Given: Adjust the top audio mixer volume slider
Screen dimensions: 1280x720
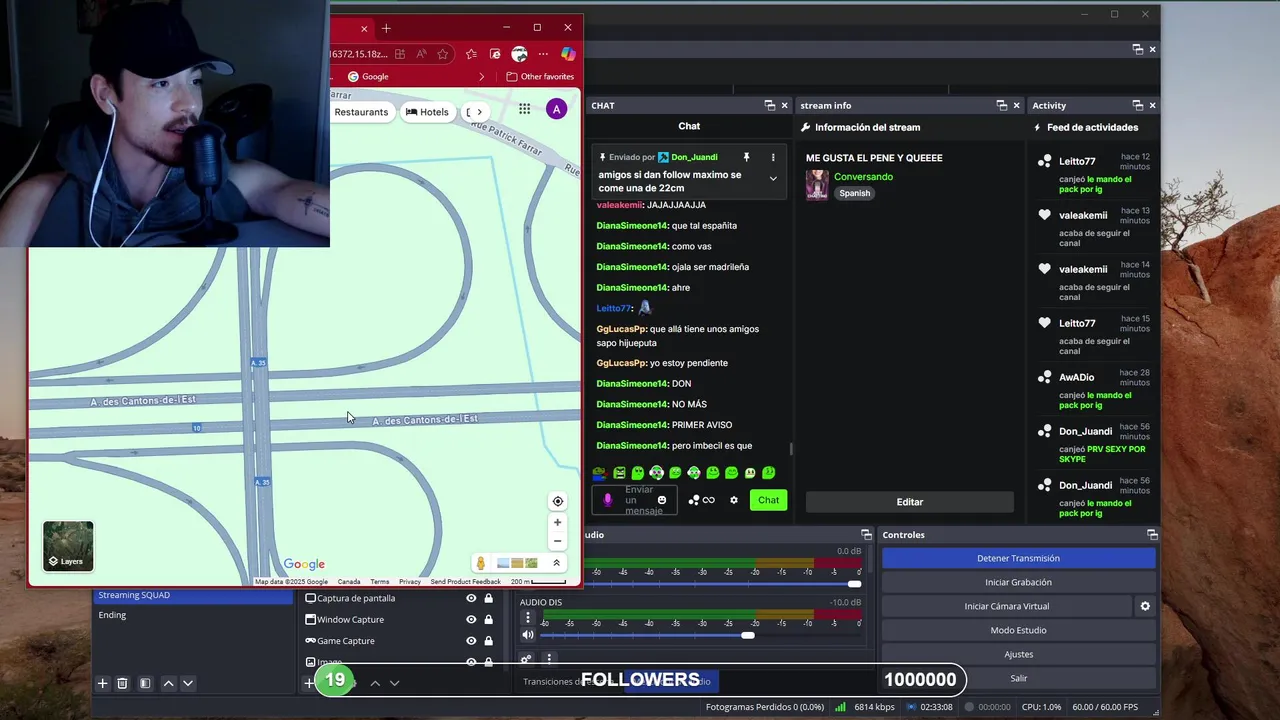Looking at the screenshot, I should [x=724, y=584].
